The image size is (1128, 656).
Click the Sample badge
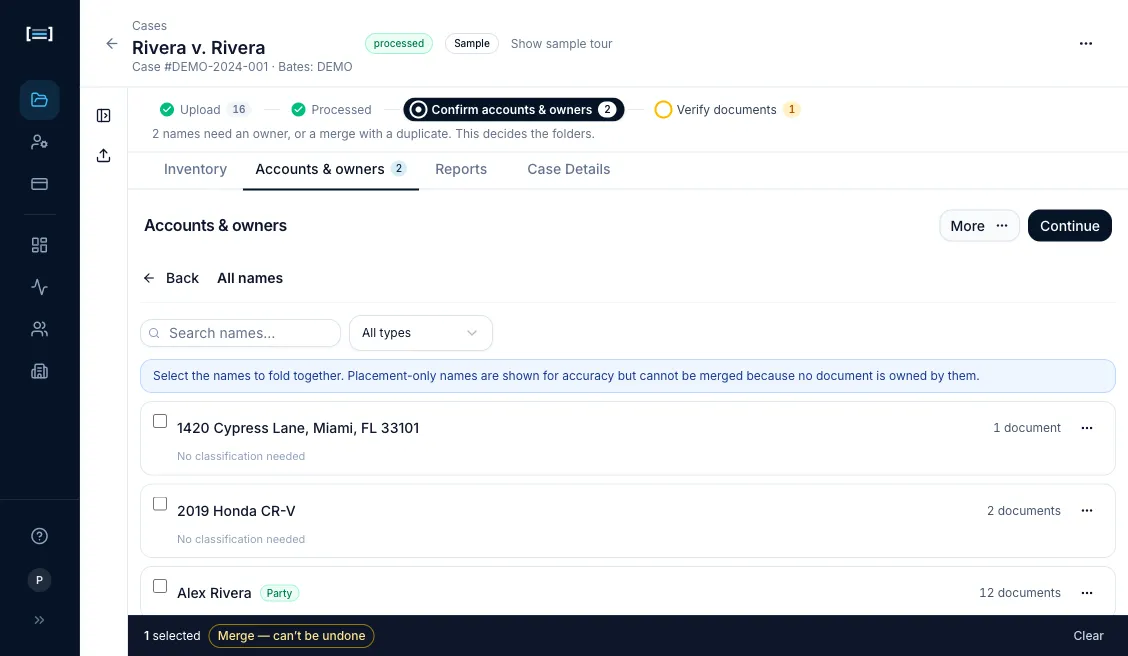[472, 43]
